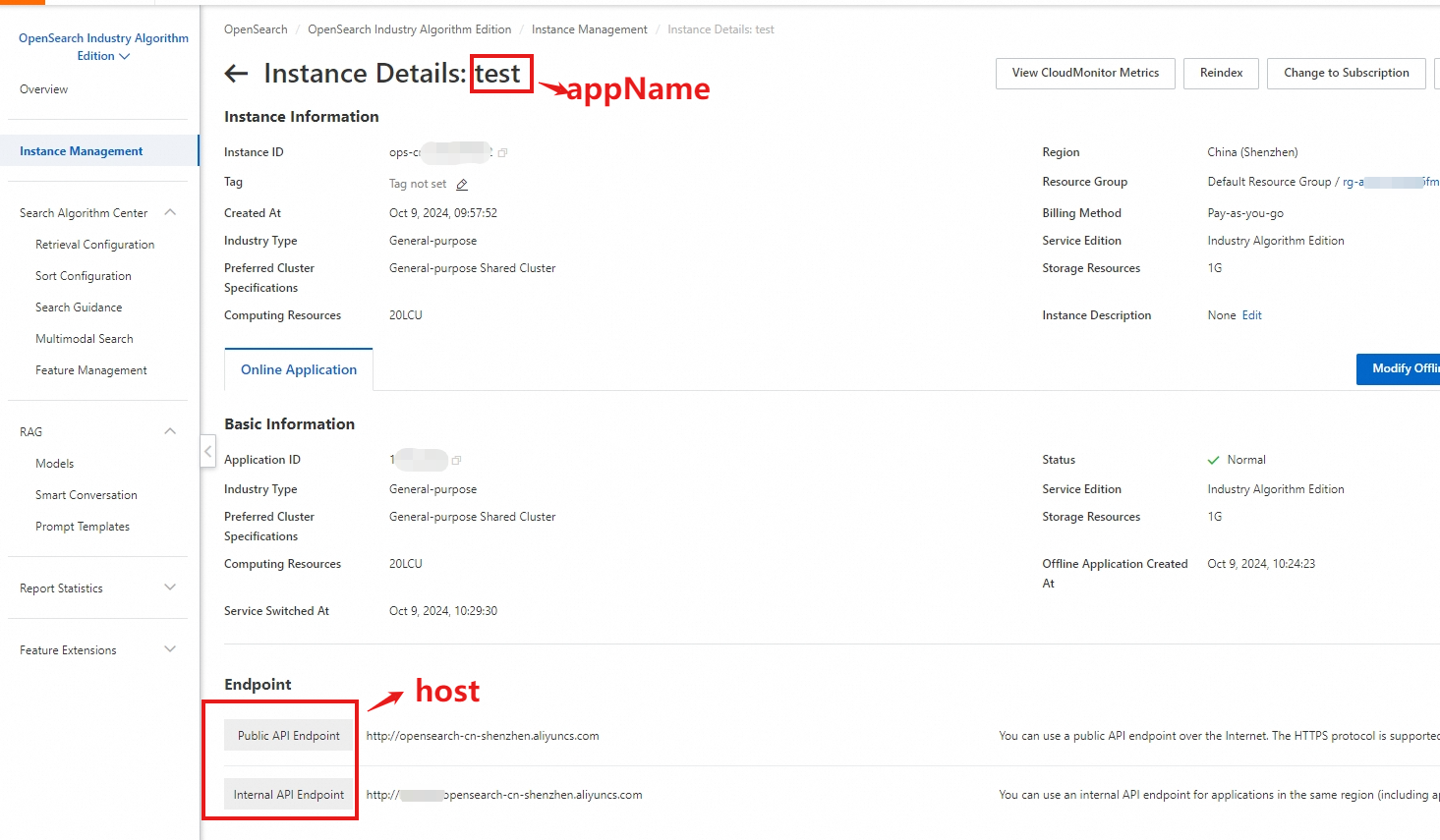The width and height of the screenshot is (1440, 840).
Task: Click the Reindex button
Action: [1222, 73]
